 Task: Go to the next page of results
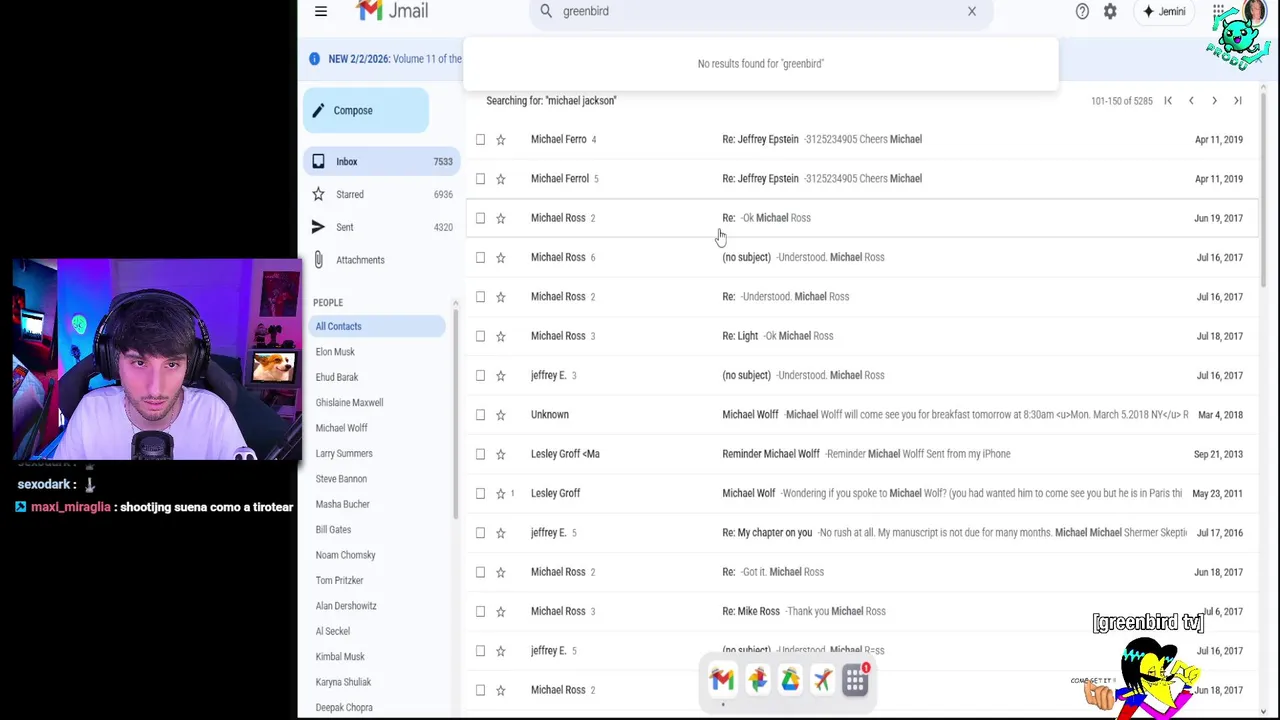pos(1214,101)
